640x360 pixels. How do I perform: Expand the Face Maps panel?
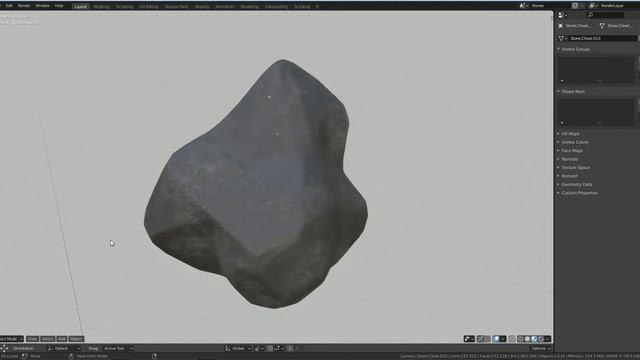click(x=571, y=151)
